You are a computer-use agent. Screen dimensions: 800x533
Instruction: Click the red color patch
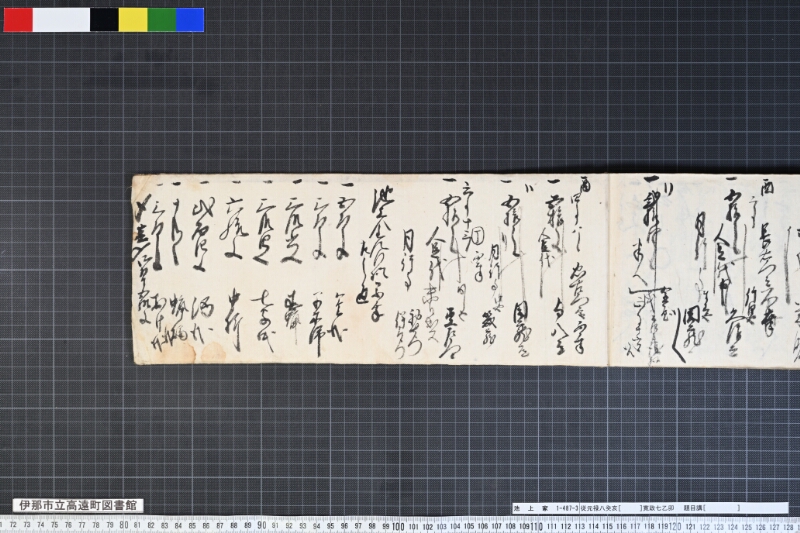(18, 20)
